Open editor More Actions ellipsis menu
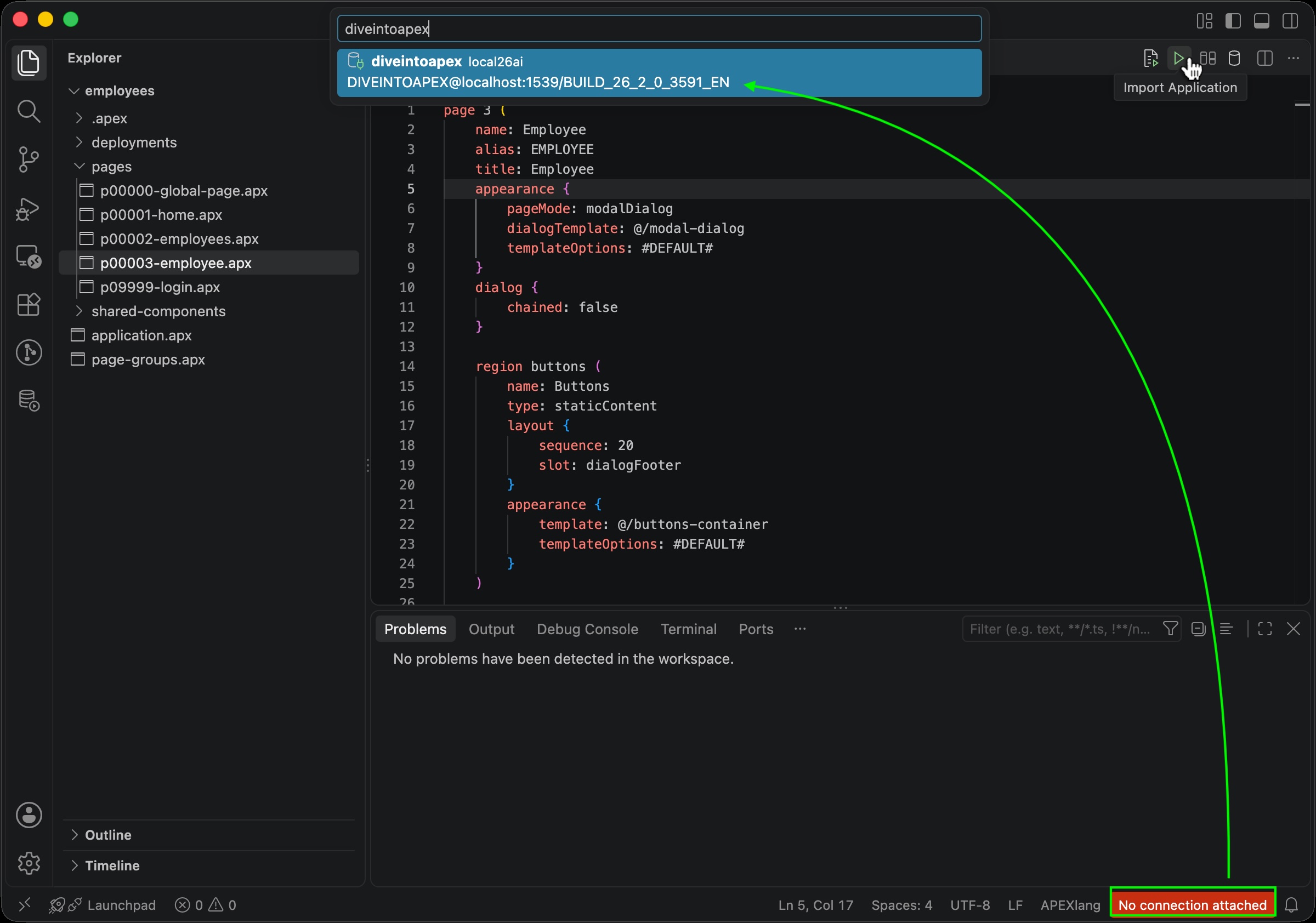The image size is (1316, 923). (x=1294, y=59)
